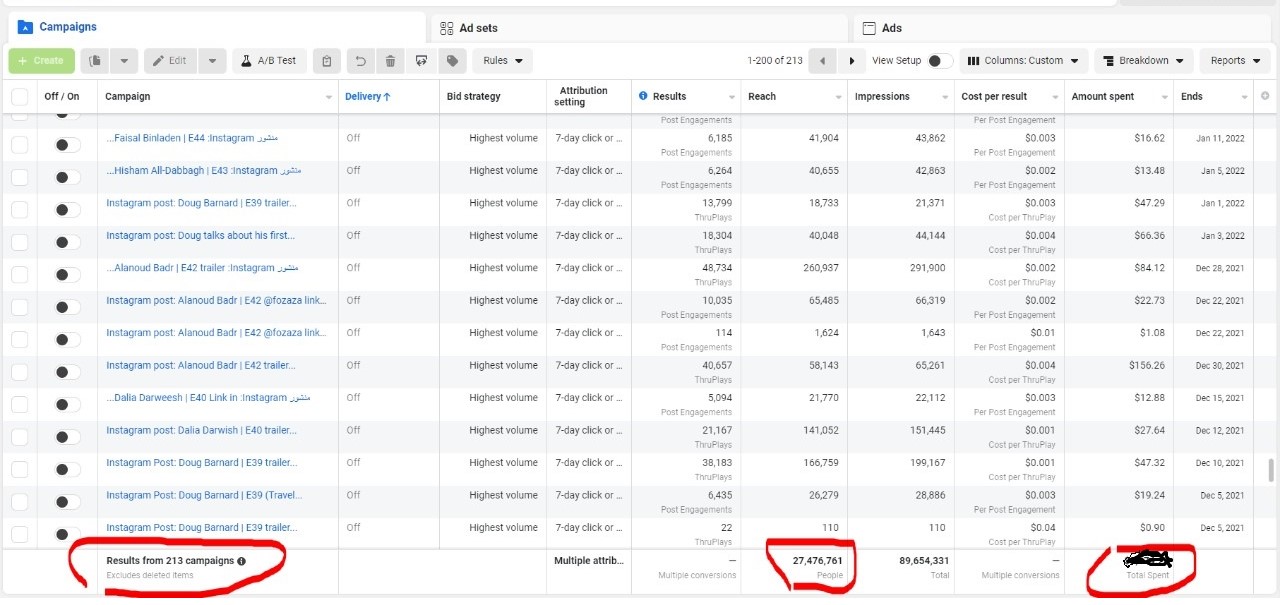The width and height of the screenshot is (1280, 605).
Task: Open the Rules dropdown
Action: (x=502, y=61)
